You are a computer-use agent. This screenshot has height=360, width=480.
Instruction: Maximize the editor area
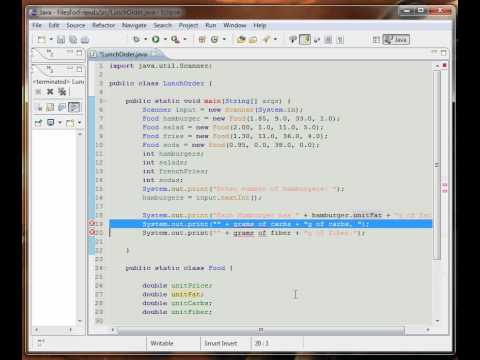(x=443, y=52)
